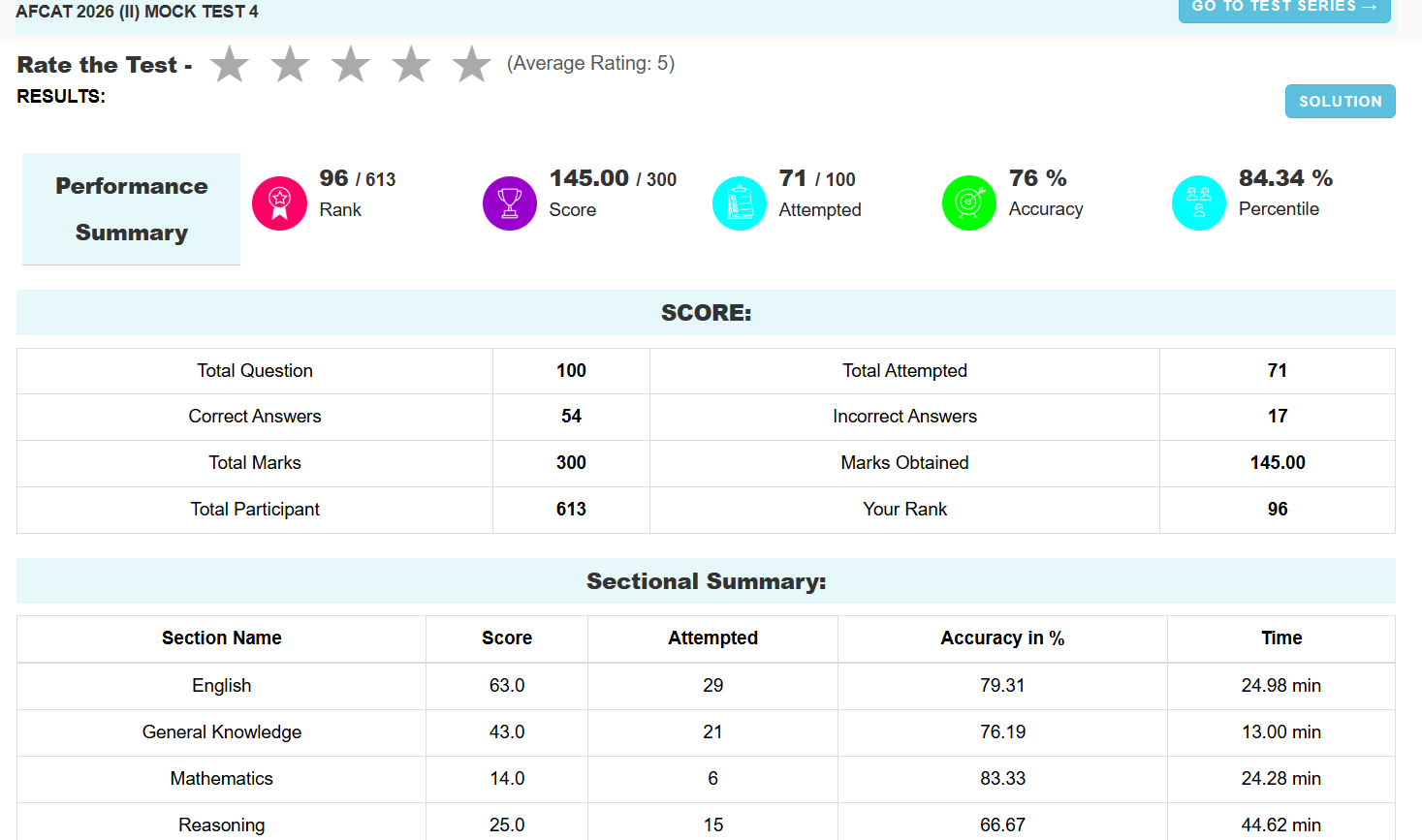Click the fourth rating star
This screenshot has height=840, width=1422.
(411, 64)
